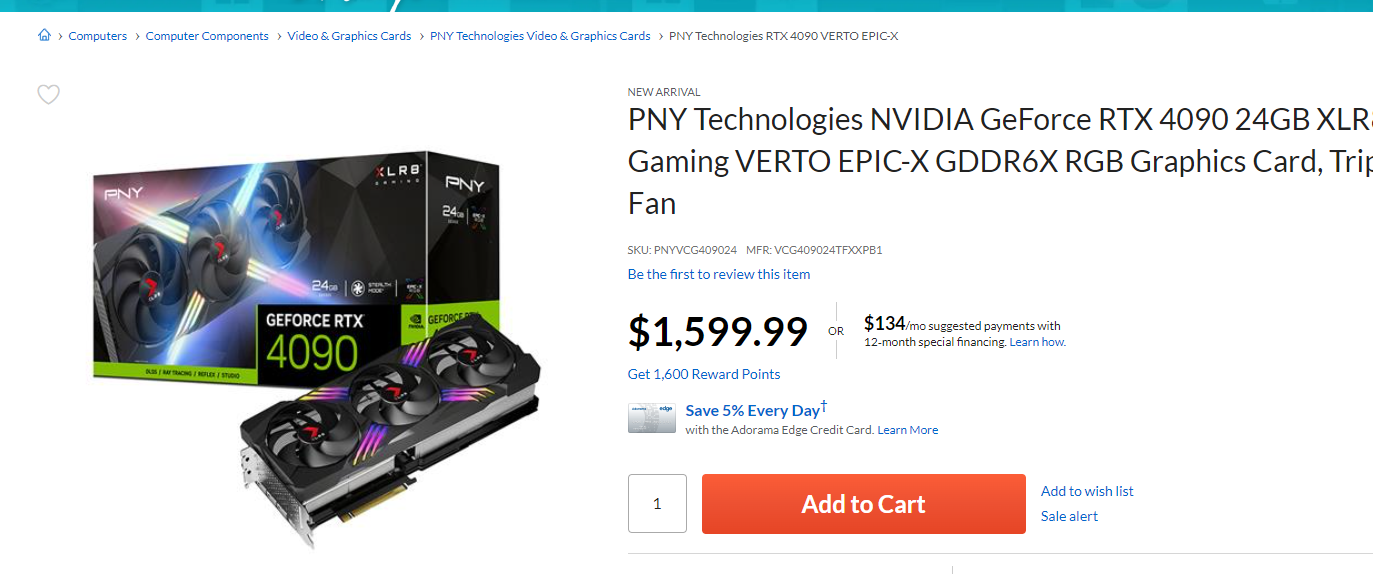The height and width of the screenshot is (574, 1373).
Task: Open the Sale alert link
Action: [x=1069, y=516]
